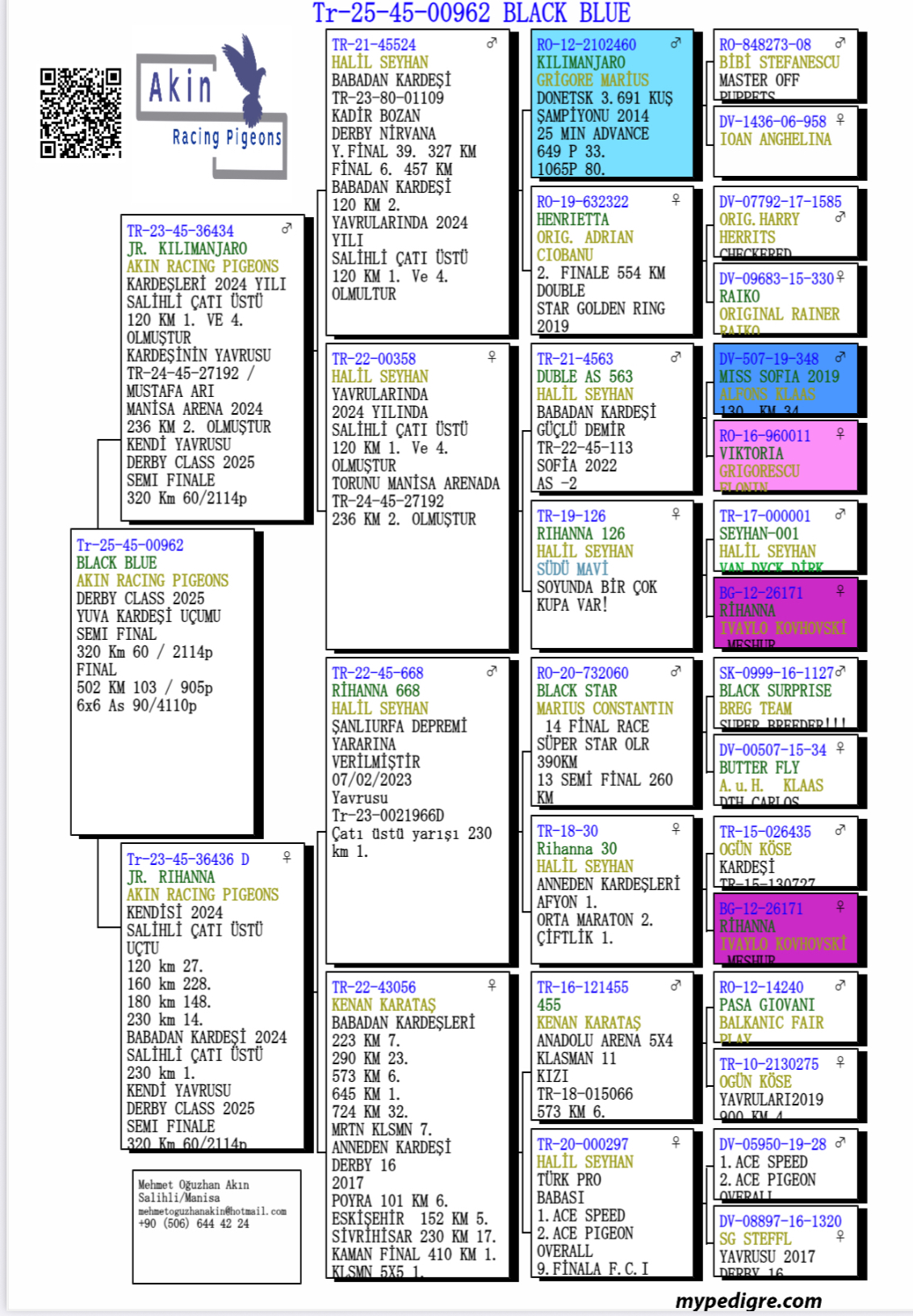This screenshot has height=1316, width=913.
Task: Open ring number TR-23-45-36434 in JR. KILIMANJARO box
Action: pyautogui.click(x=180, y=231)
